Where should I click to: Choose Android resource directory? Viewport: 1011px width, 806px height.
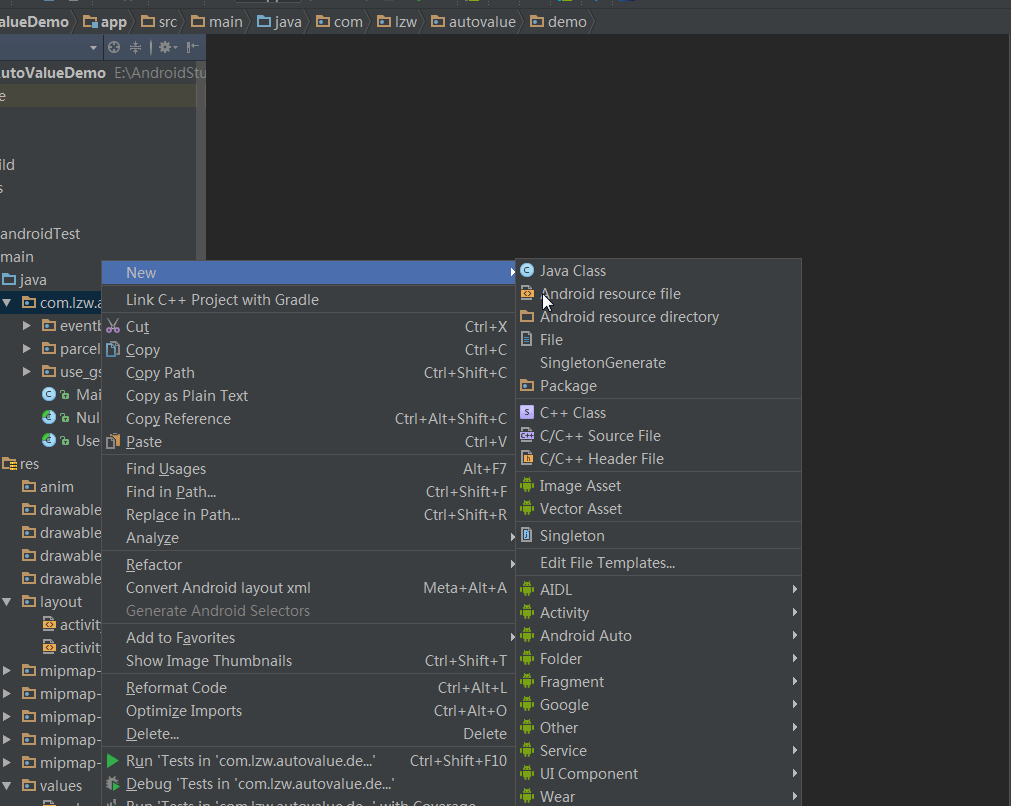pyautogui.click(x=658, y=317)
